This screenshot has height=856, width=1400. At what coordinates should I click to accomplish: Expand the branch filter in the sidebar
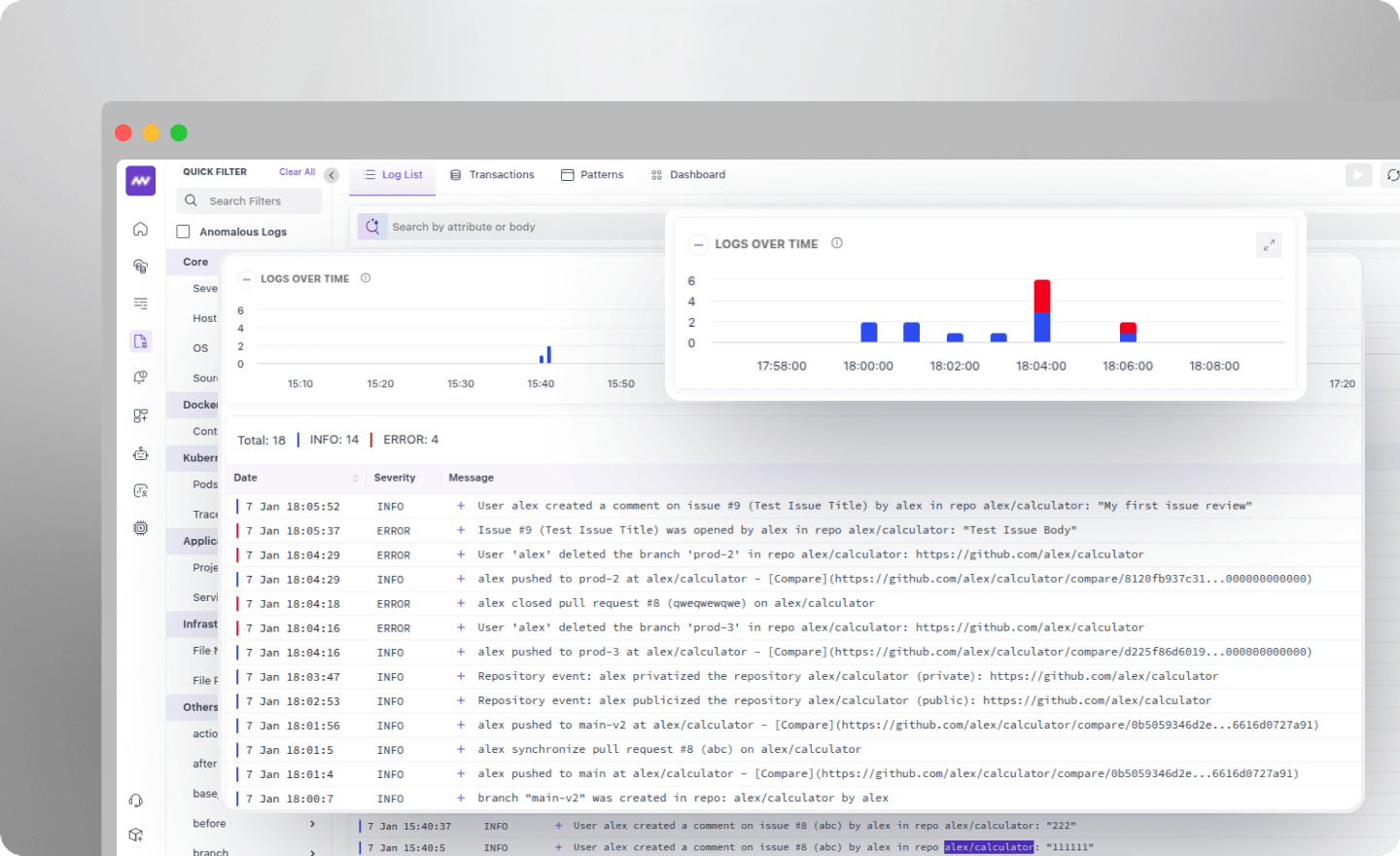[x=313, y=850]
